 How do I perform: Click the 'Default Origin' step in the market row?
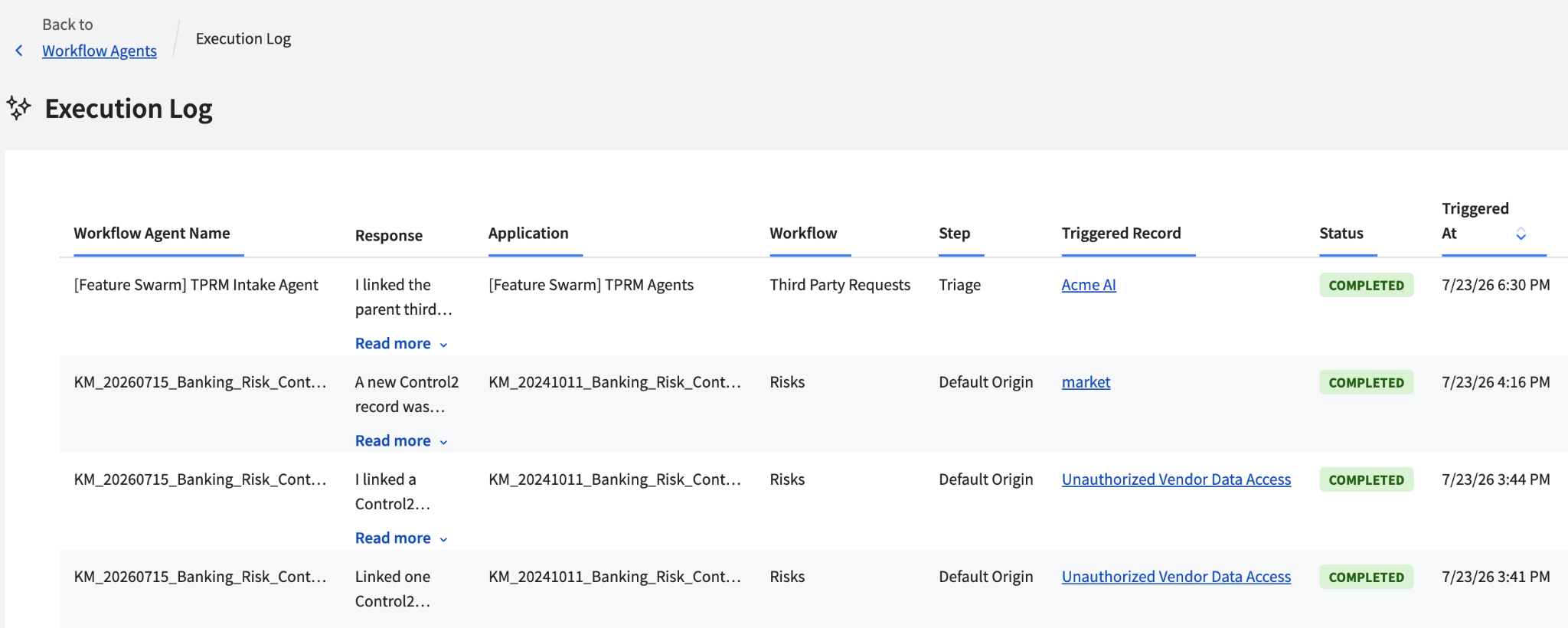pyautogui.click(x=986, y=382)
